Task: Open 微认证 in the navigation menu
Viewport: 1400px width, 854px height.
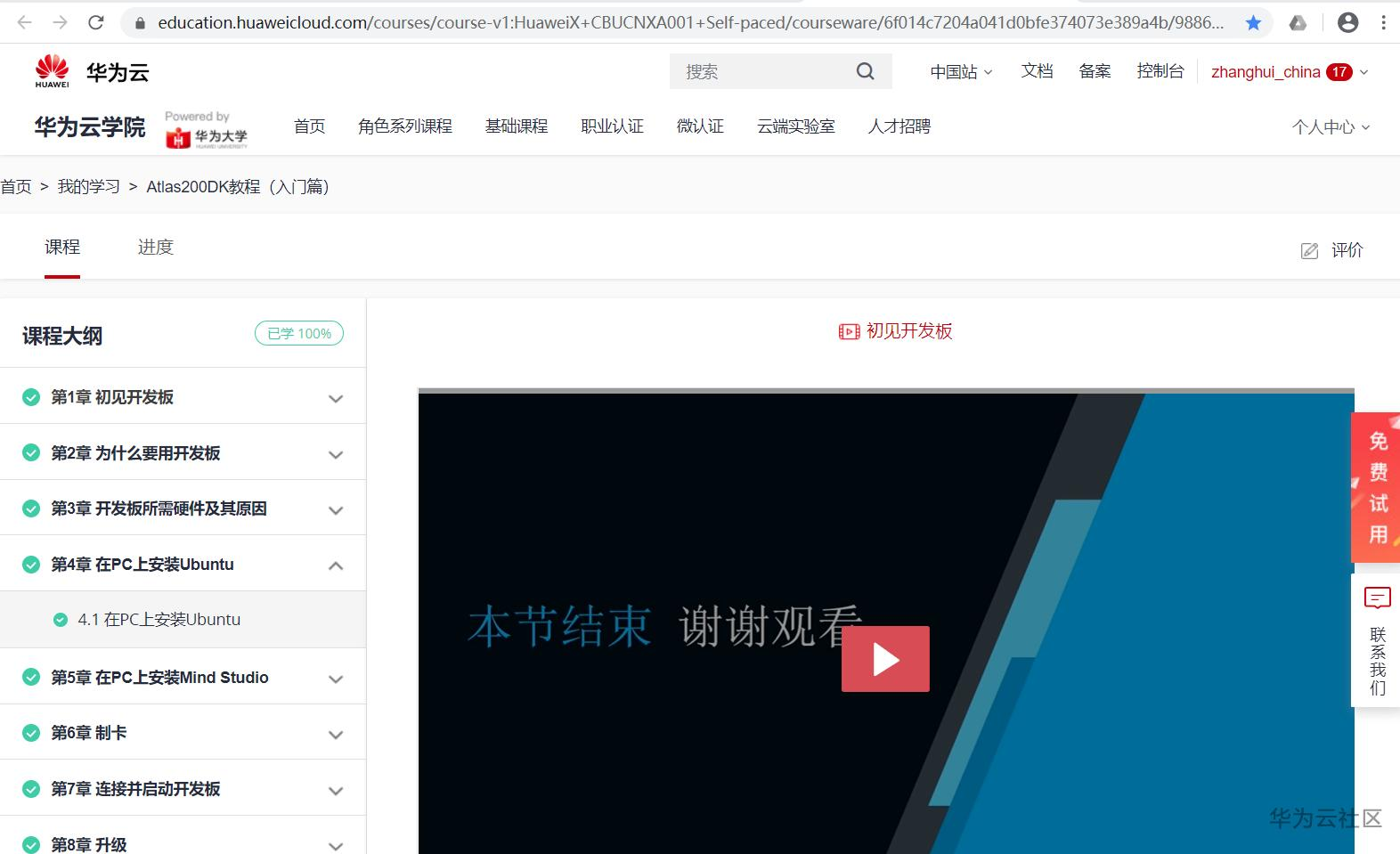Action: 700,126
